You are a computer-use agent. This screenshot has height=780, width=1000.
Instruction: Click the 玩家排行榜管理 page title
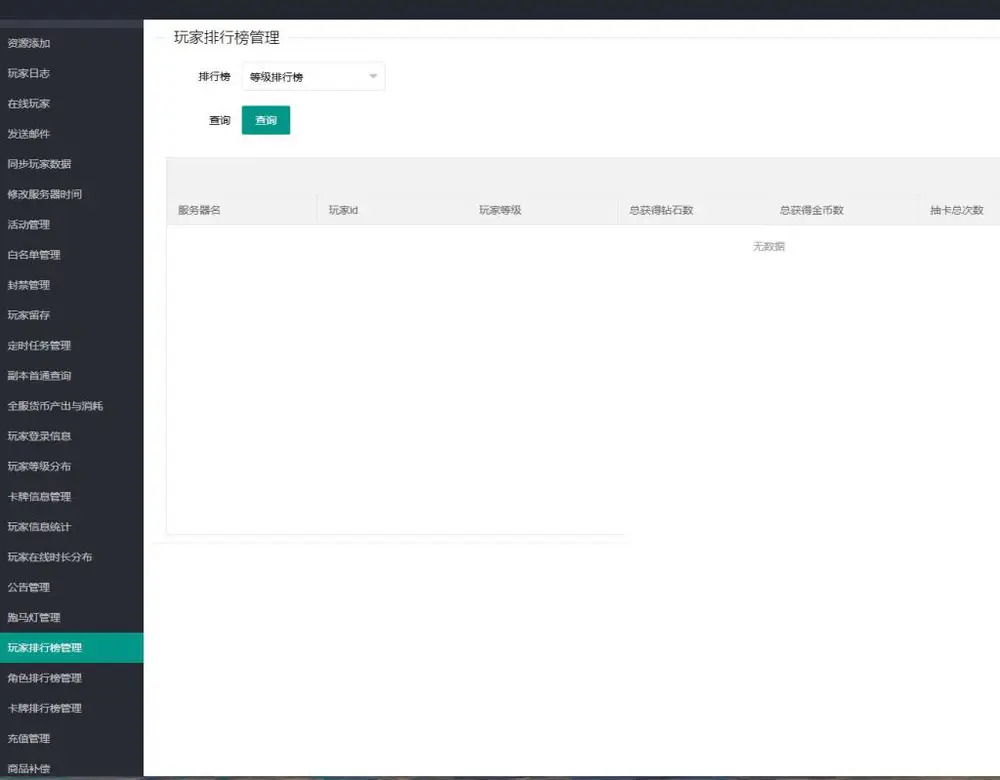pyautogui.click(x=226, y=38)
